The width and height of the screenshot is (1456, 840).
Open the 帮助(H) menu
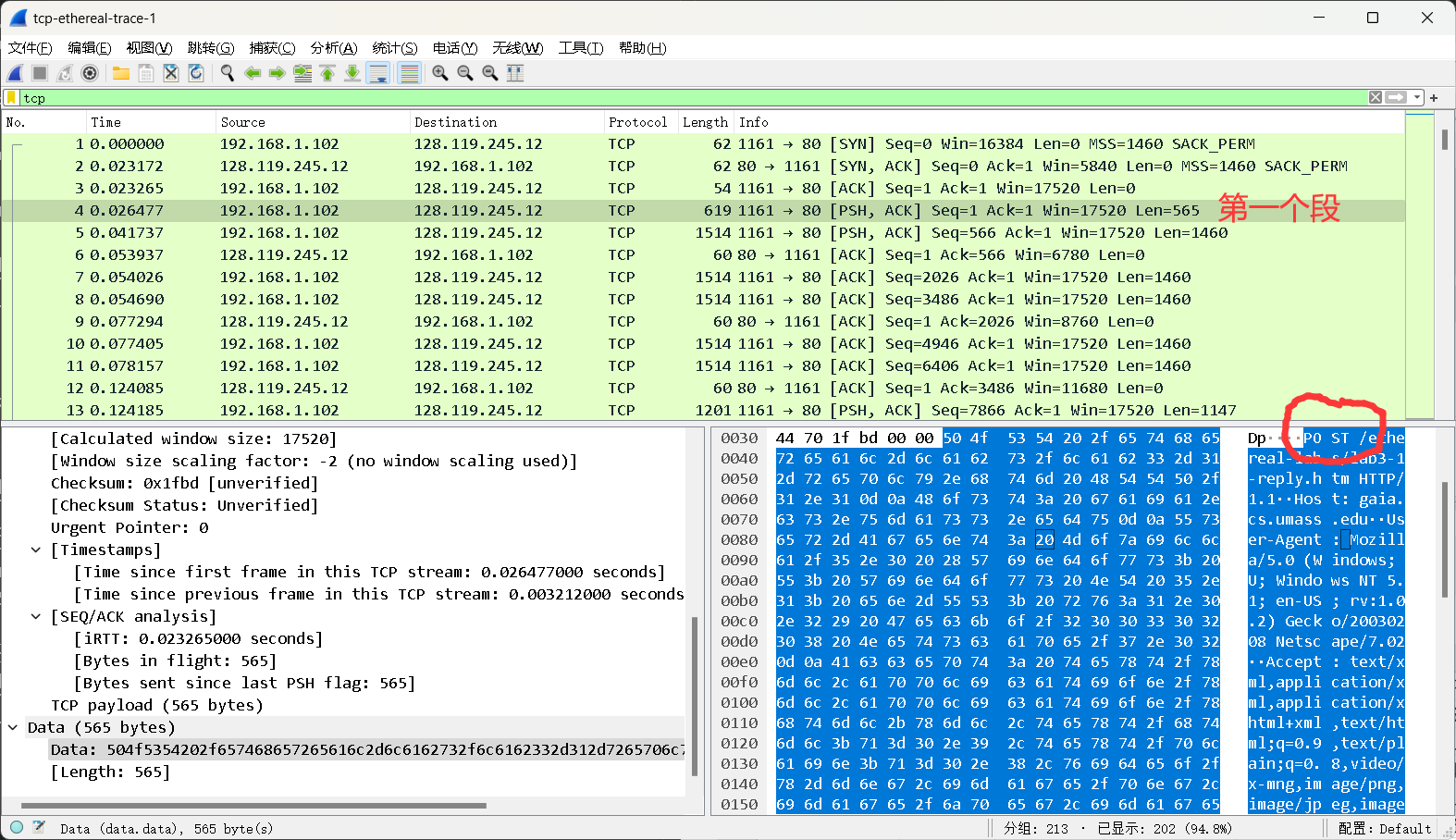[x=642, y=48]
